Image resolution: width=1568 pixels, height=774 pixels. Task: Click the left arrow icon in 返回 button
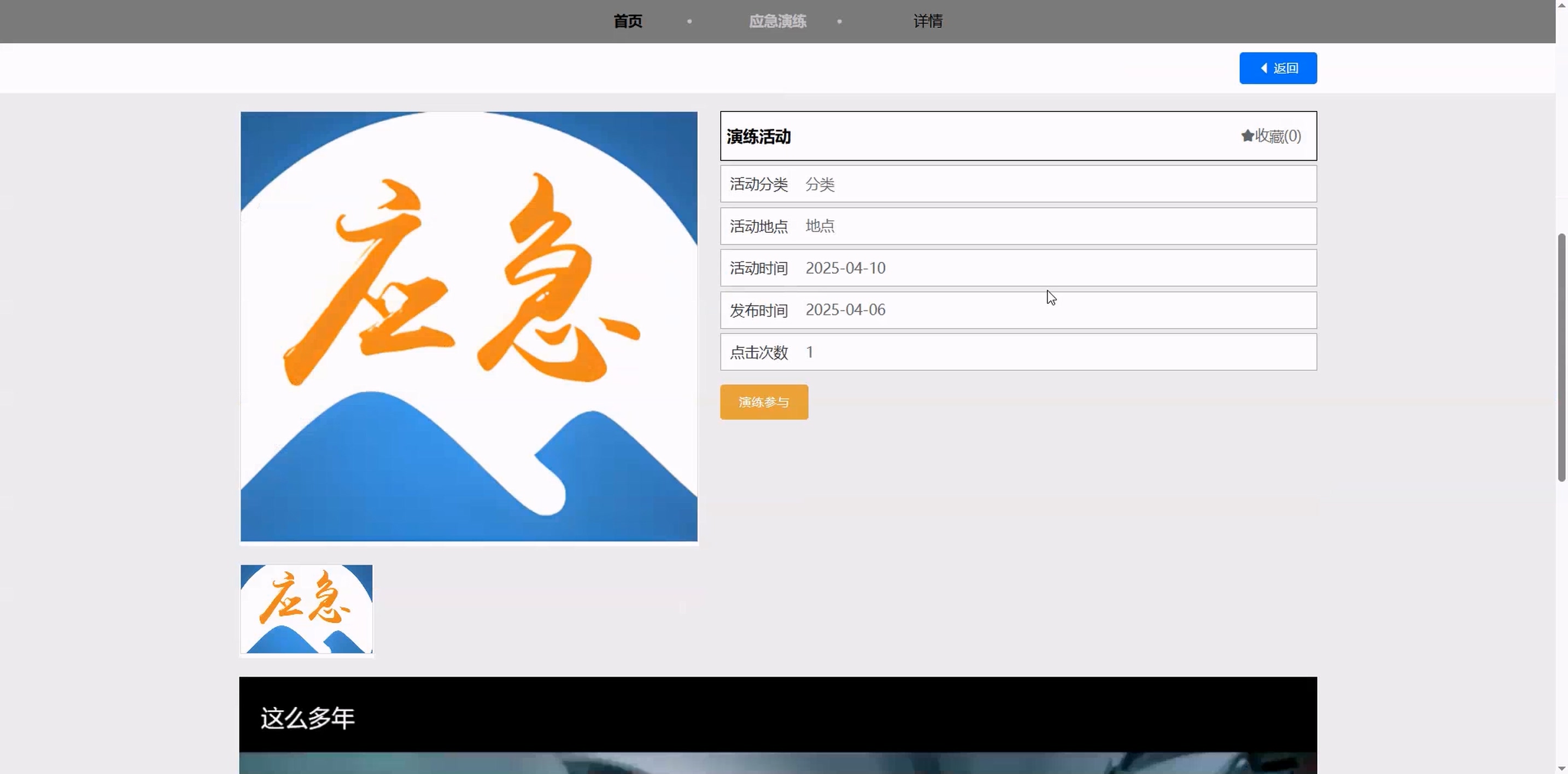(x=1264, y=68)
